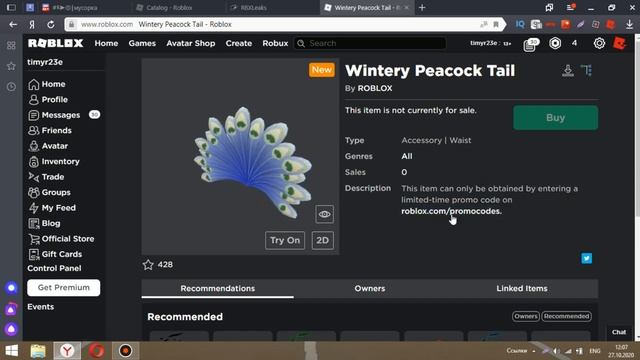Open File Explorer from the taskbar
The width and height of the screenshot is (640, 360).
coord(38,351)
